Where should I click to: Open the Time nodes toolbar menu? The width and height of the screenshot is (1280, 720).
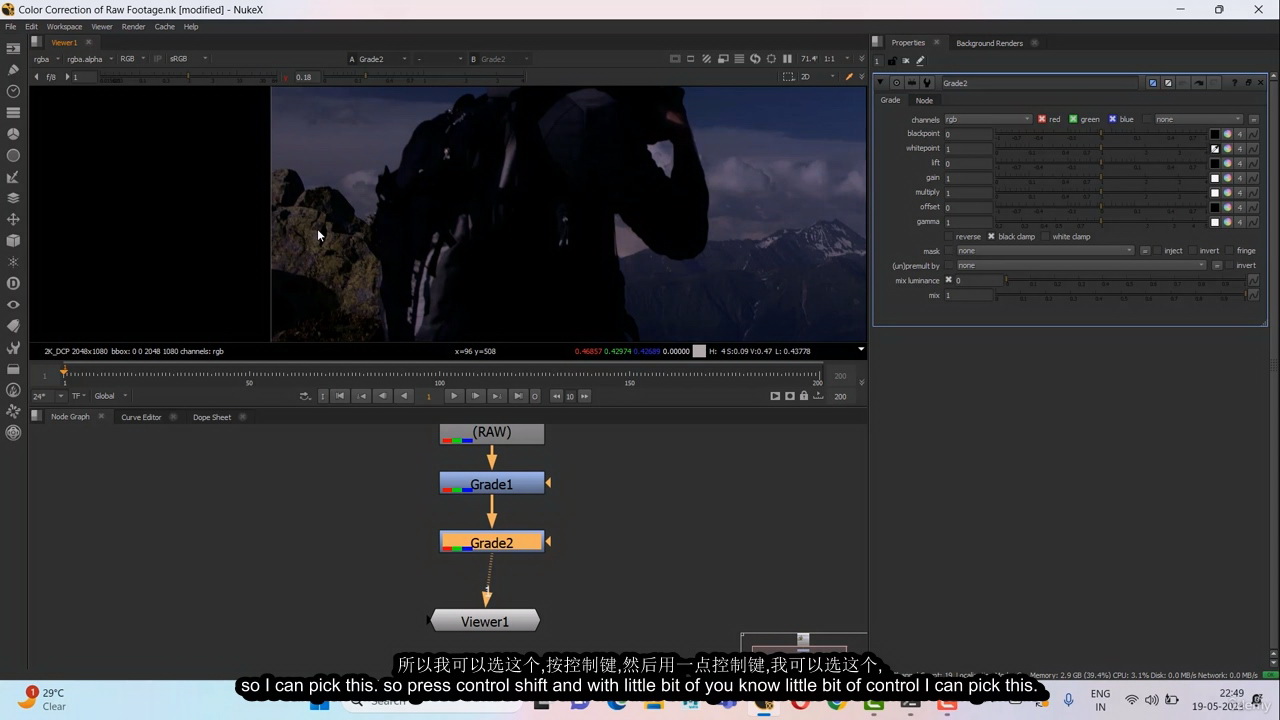tap(13, 91)
